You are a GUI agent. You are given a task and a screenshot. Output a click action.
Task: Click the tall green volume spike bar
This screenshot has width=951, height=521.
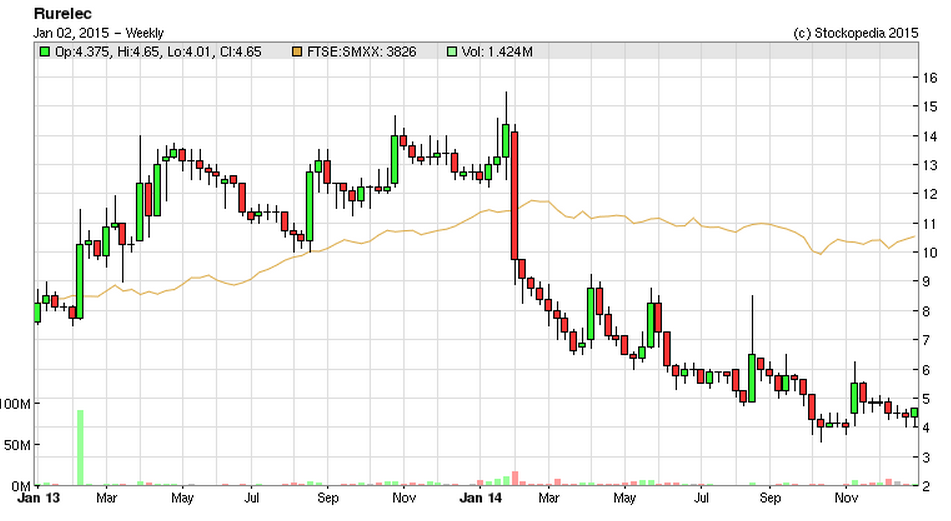coord(80,448)
